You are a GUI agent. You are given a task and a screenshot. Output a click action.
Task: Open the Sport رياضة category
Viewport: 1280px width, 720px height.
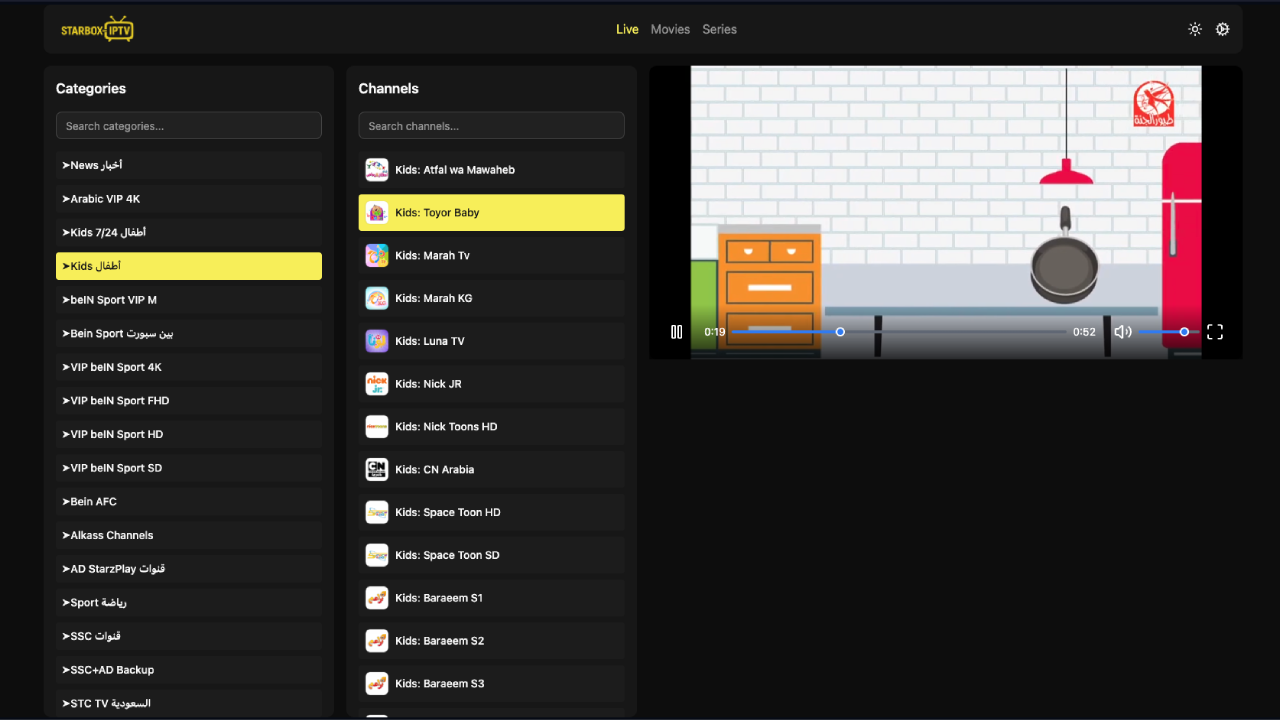point(189,603)
